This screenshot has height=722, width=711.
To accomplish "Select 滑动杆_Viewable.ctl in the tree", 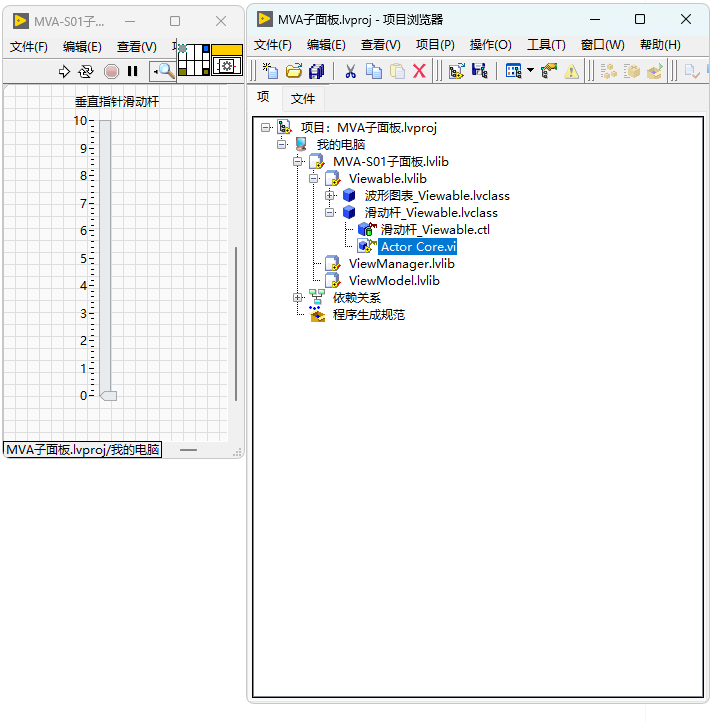I will [x=435, y=230].
